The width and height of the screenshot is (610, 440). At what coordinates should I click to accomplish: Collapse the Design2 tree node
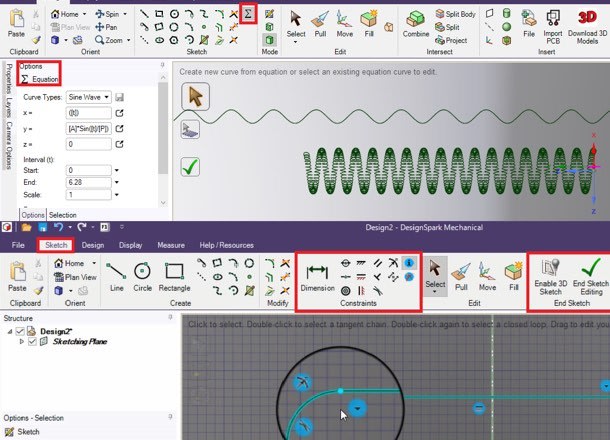9,331
